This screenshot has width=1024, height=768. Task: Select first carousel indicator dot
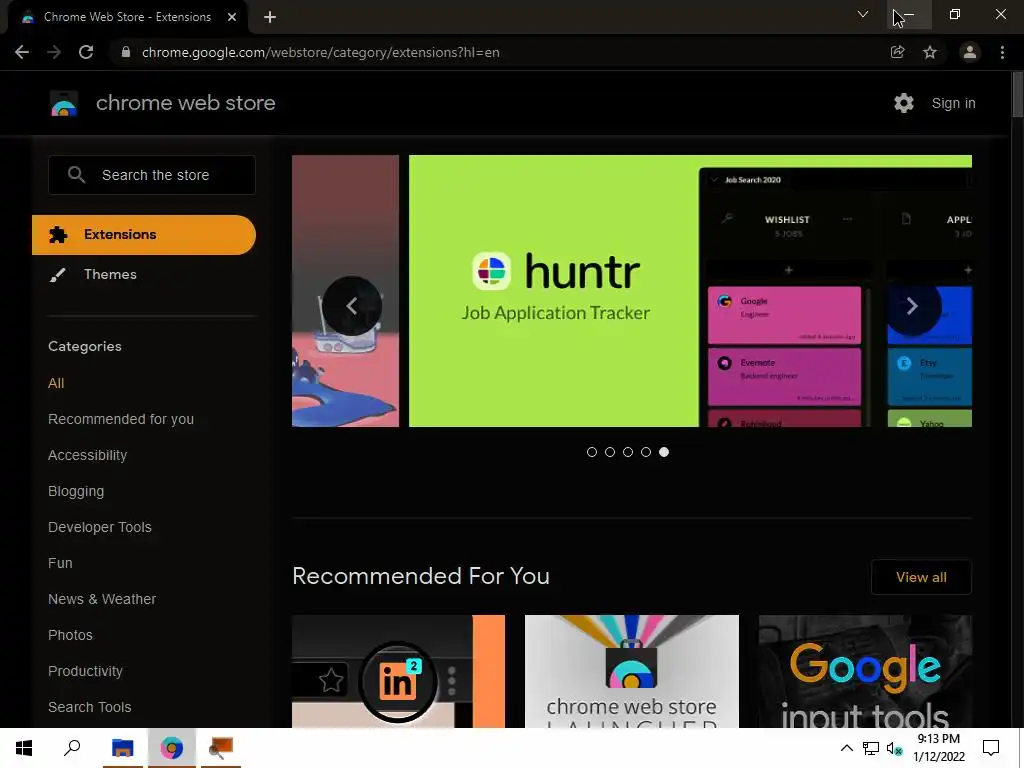pos(592,452)
